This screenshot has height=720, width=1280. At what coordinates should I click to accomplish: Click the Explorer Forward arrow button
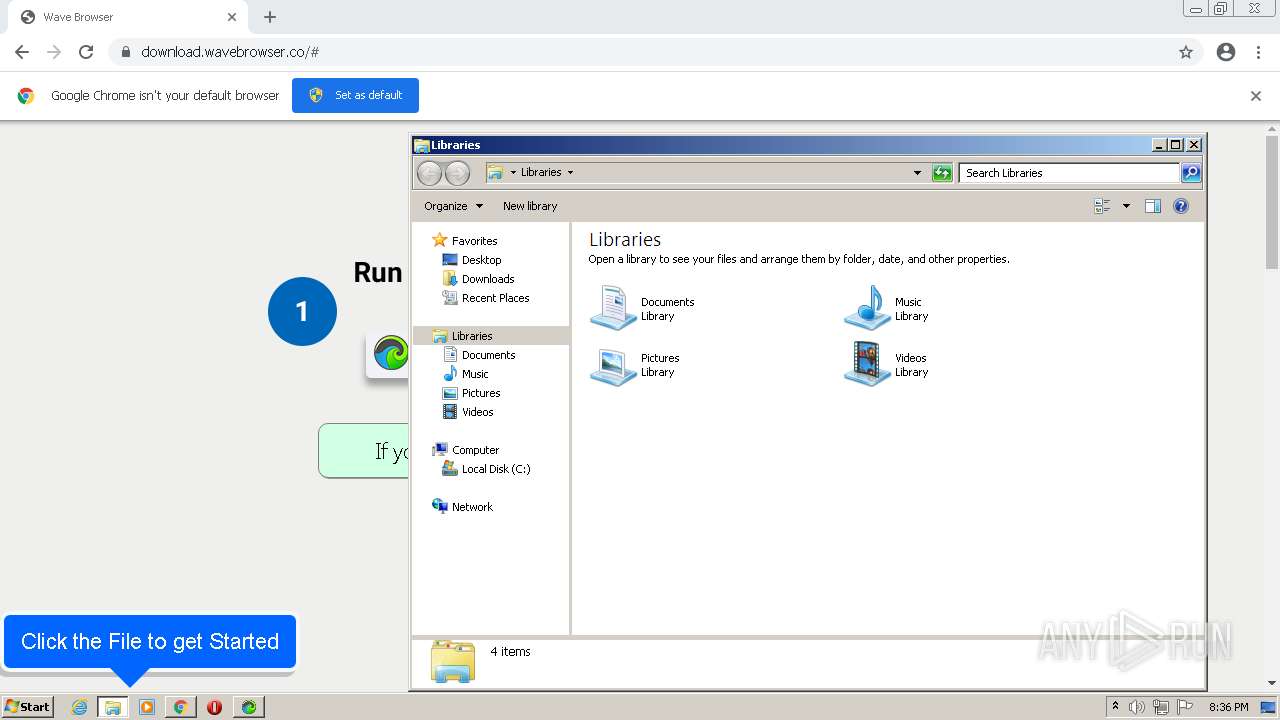point(457,173)
